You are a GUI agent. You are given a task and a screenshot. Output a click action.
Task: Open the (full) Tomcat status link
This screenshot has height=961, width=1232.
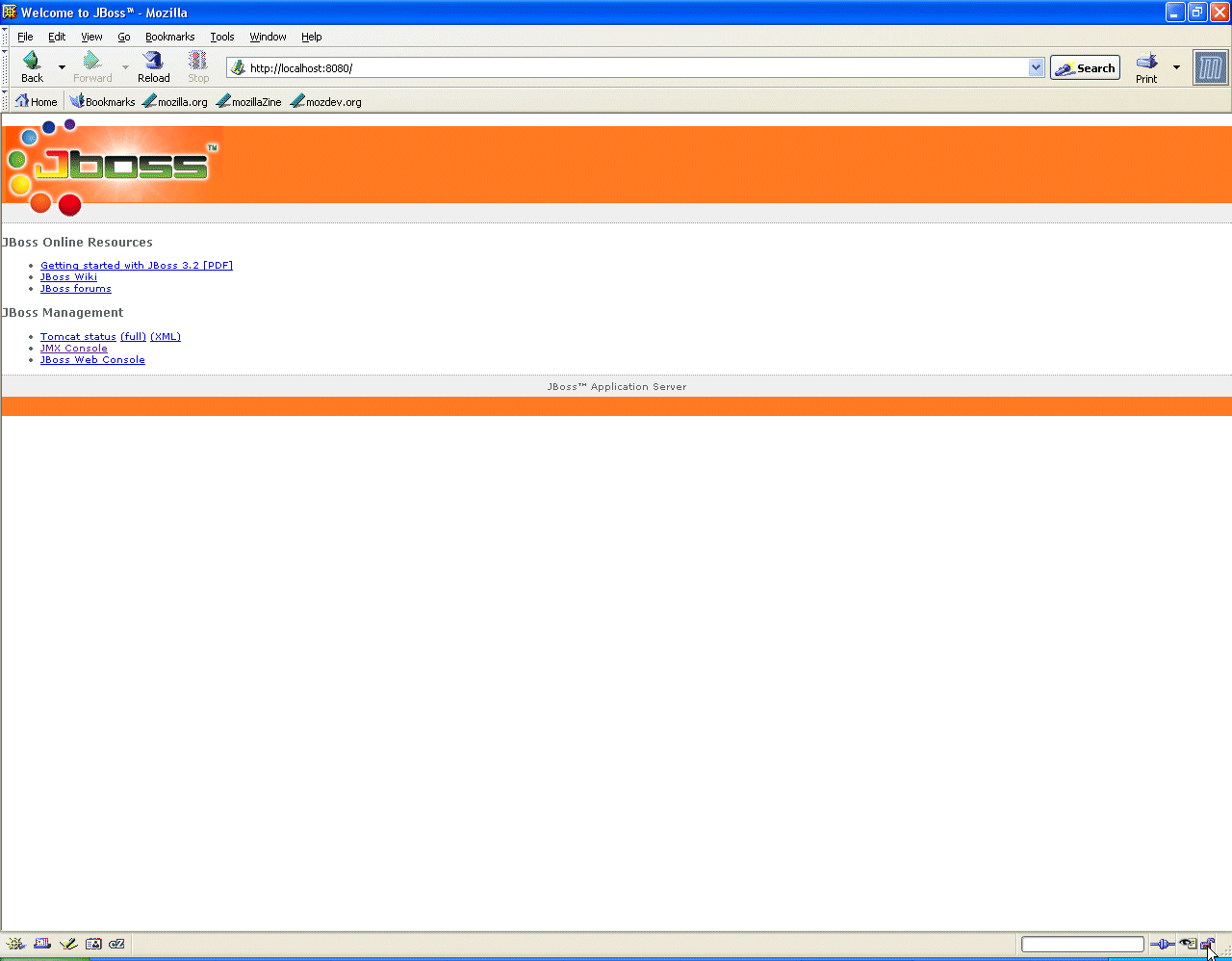point(133,337)
